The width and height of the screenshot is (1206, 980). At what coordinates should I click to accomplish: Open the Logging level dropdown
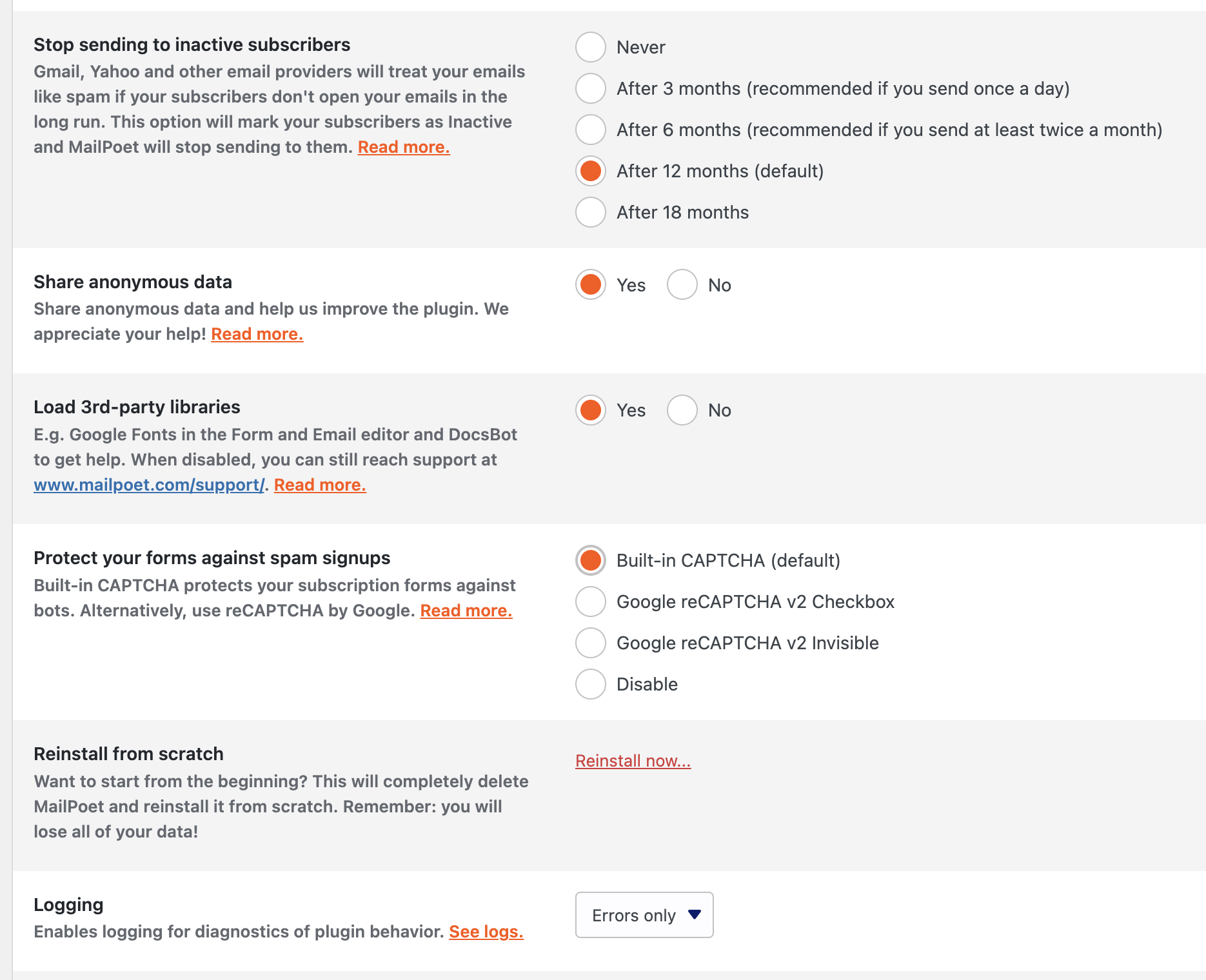click(644, 915)
